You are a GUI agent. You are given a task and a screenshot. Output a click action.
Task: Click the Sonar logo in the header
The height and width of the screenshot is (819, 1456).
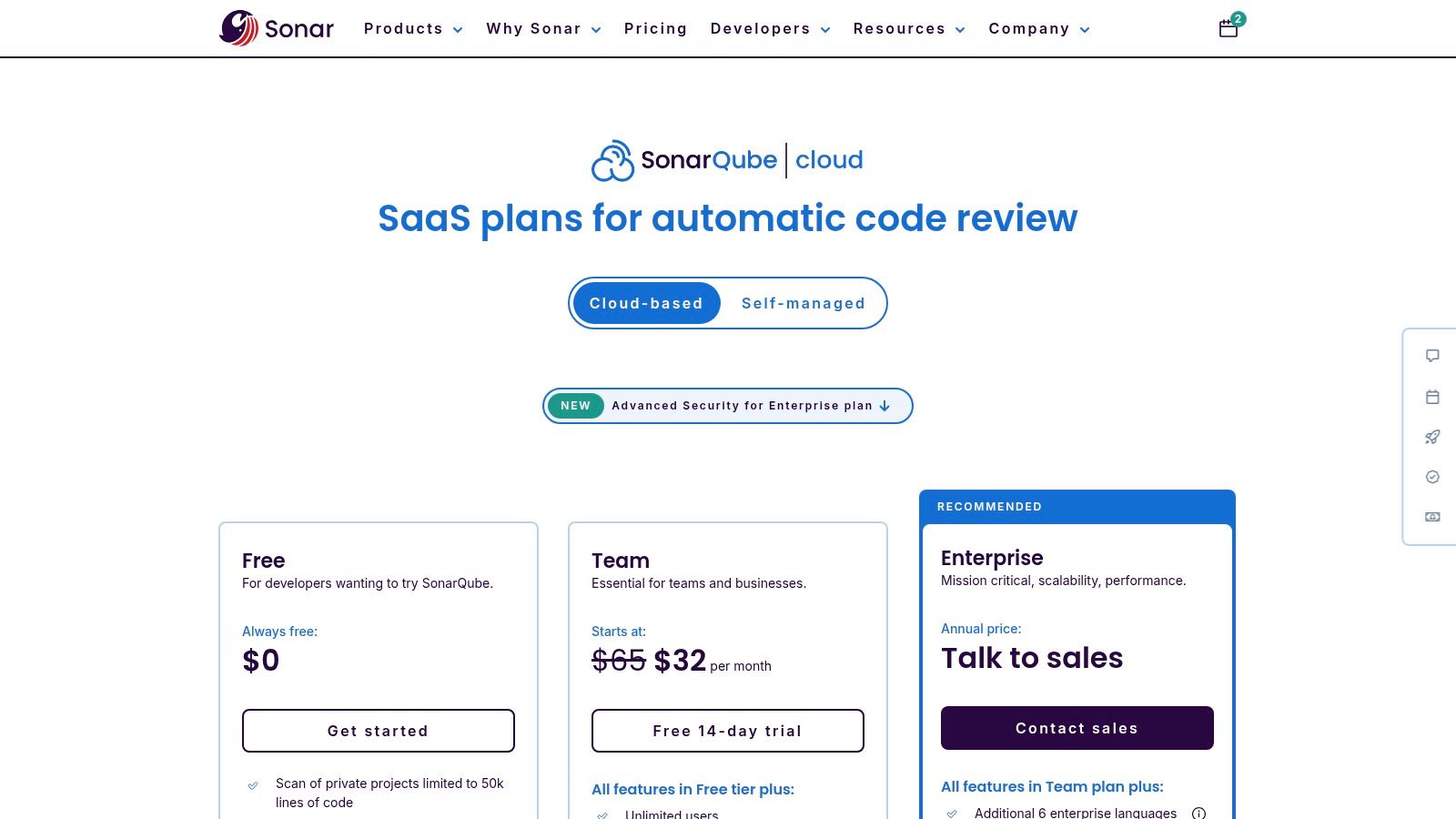[276, 28]
